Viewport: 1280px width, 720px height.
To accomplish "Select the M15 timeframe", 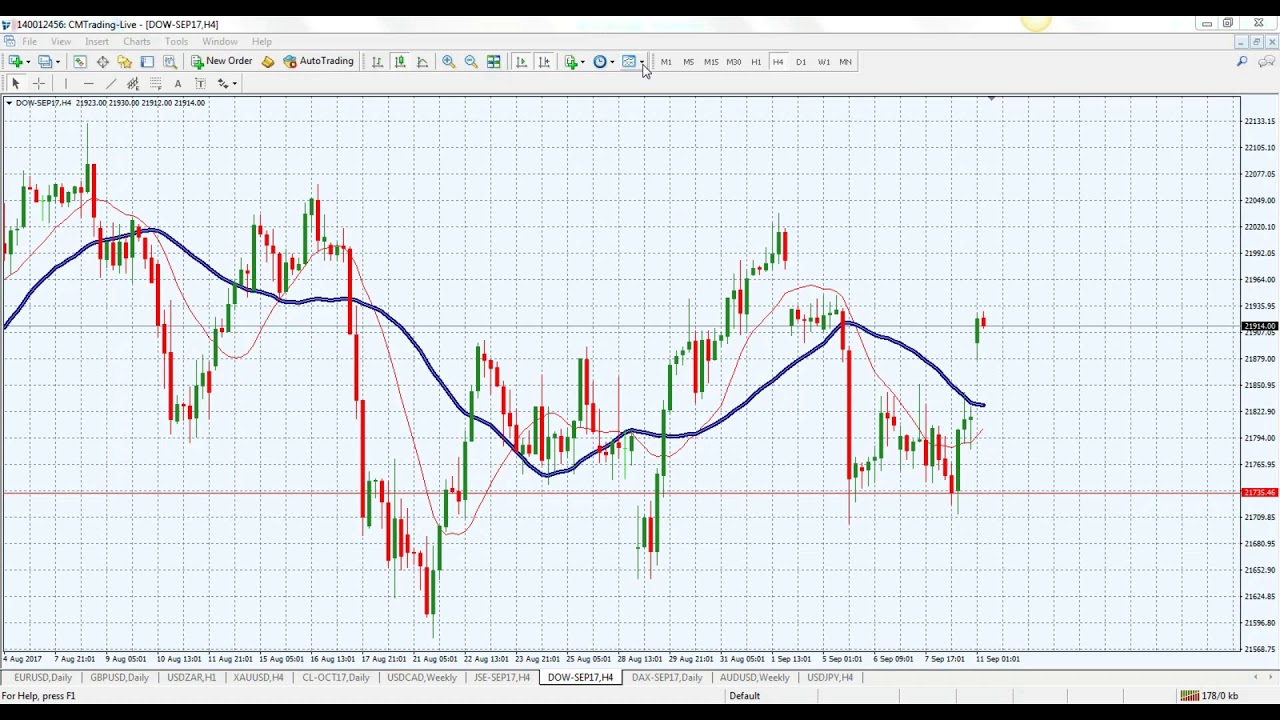I will [x=711, y=62].
